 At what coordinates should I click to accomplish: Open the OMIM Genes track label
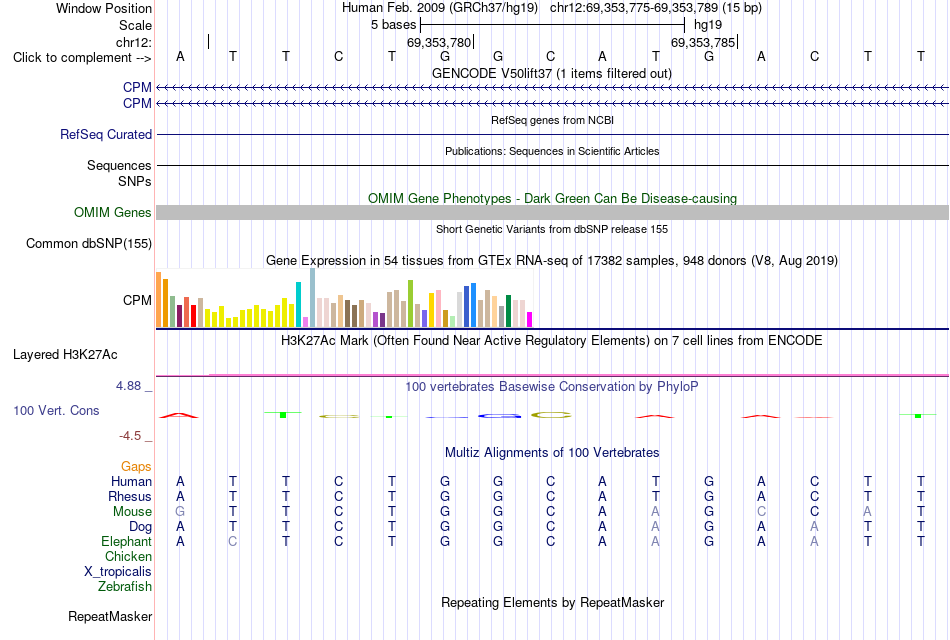click(113, 212)
